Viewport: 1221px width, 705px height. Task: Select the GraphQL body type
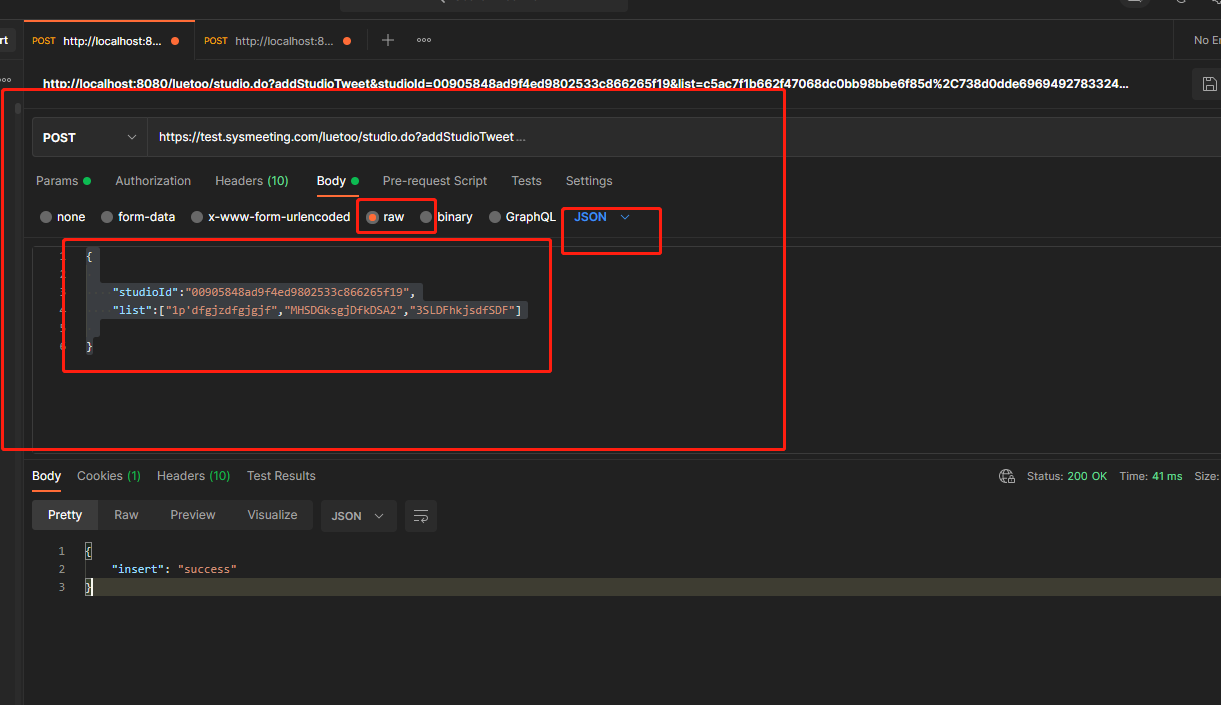[522, 217]
